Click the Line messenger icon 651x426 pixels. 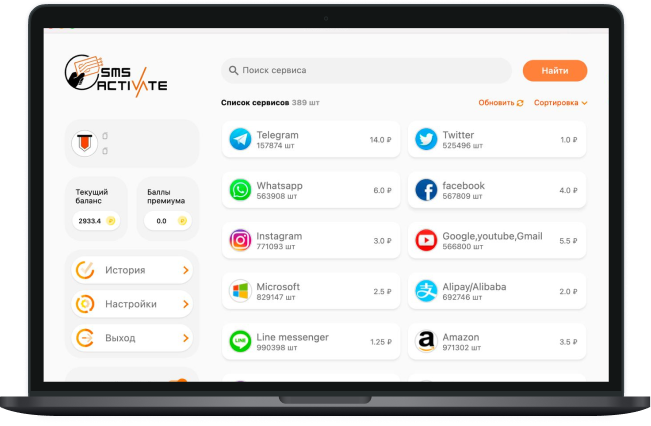(240, 342)
